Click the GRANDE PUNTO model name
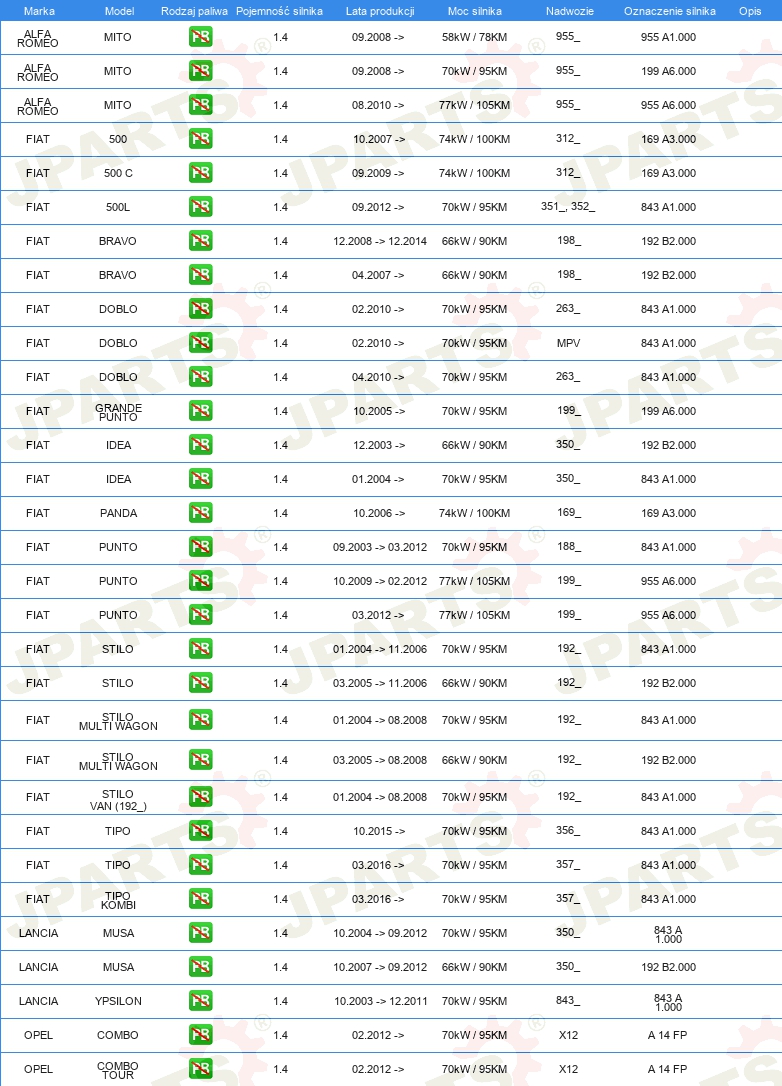 118,412
